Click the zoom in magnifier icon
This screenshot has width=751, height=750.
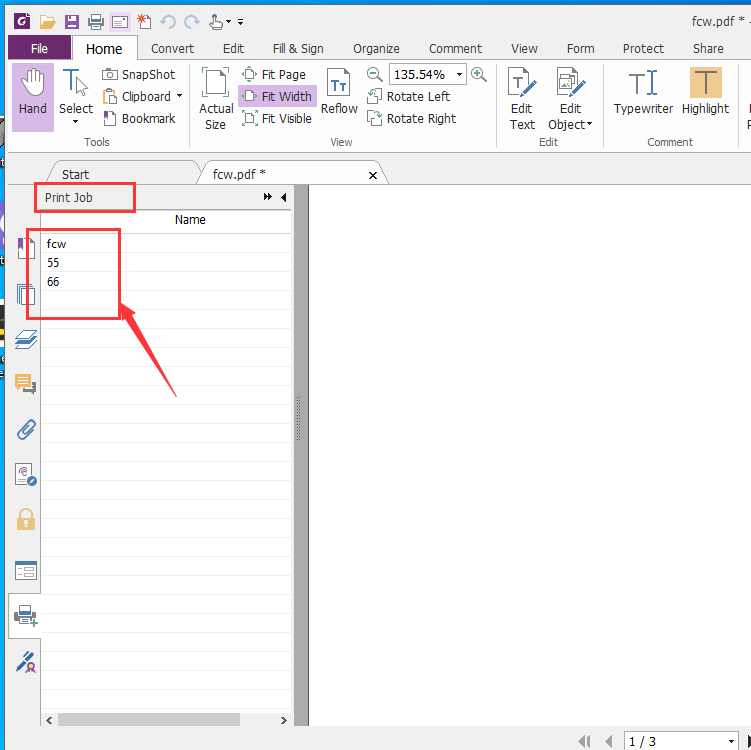click(479, 75)
